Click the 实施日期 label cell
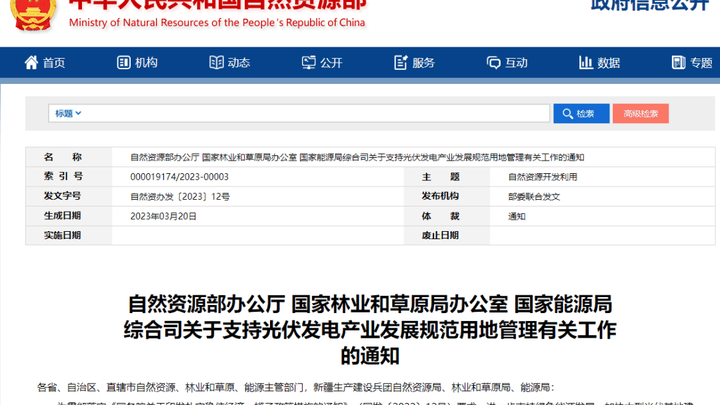The height and width of the screenshot is (405, 720). 69,236
